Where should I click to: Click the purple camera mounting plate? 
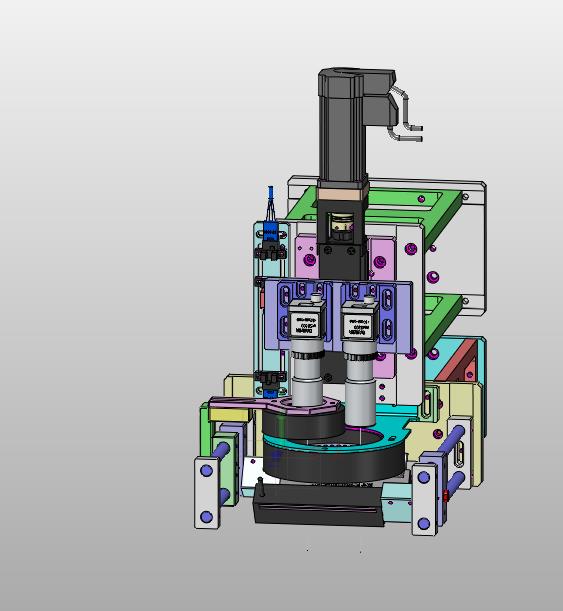click(x=337, y=316)
